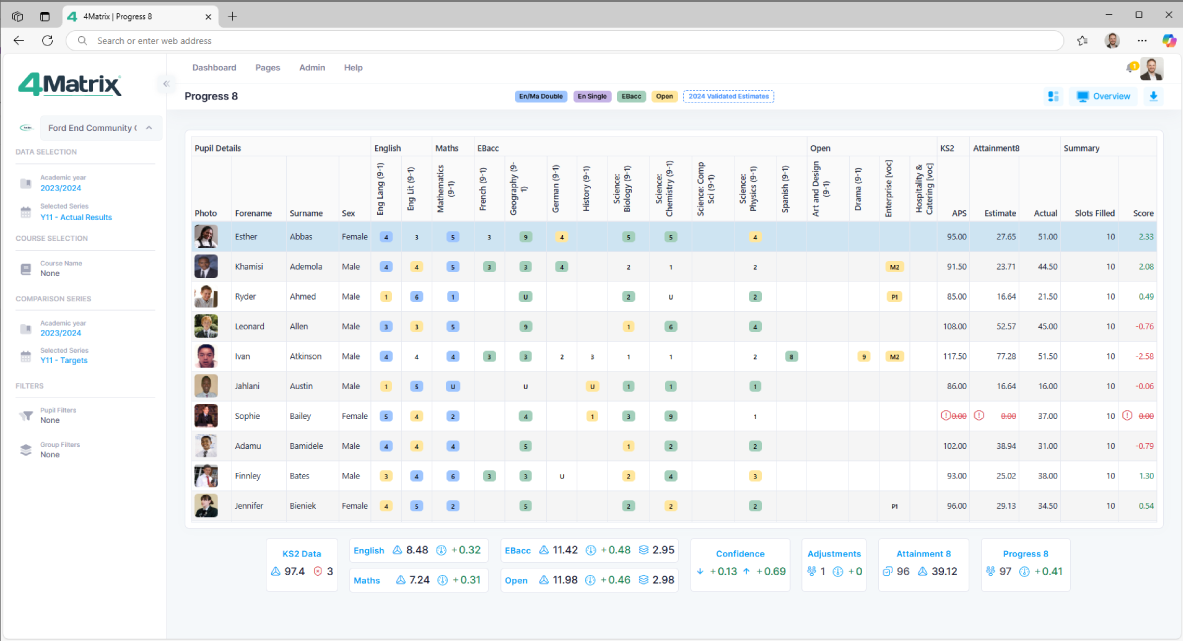Open the Admin menu
1183x641 pixels.
click(312, 68)
